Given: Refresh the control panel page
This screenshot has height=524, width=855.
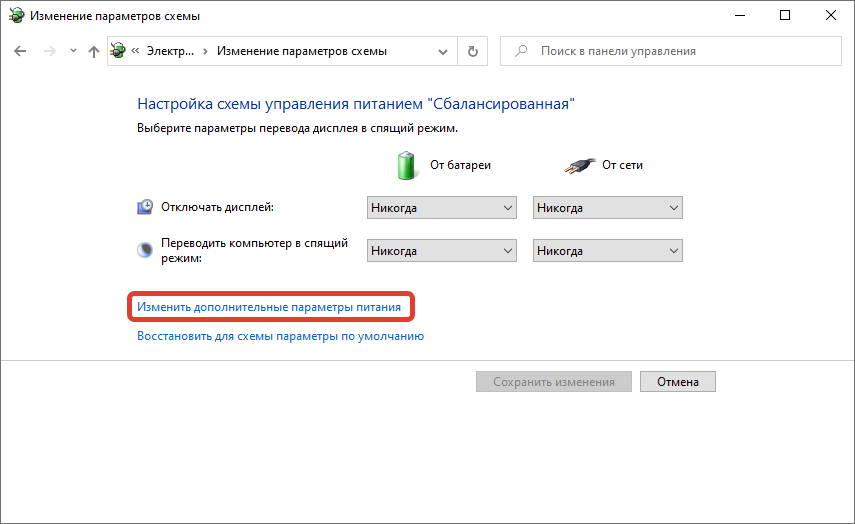Looking at the screenshot, I should coord(473,51).
